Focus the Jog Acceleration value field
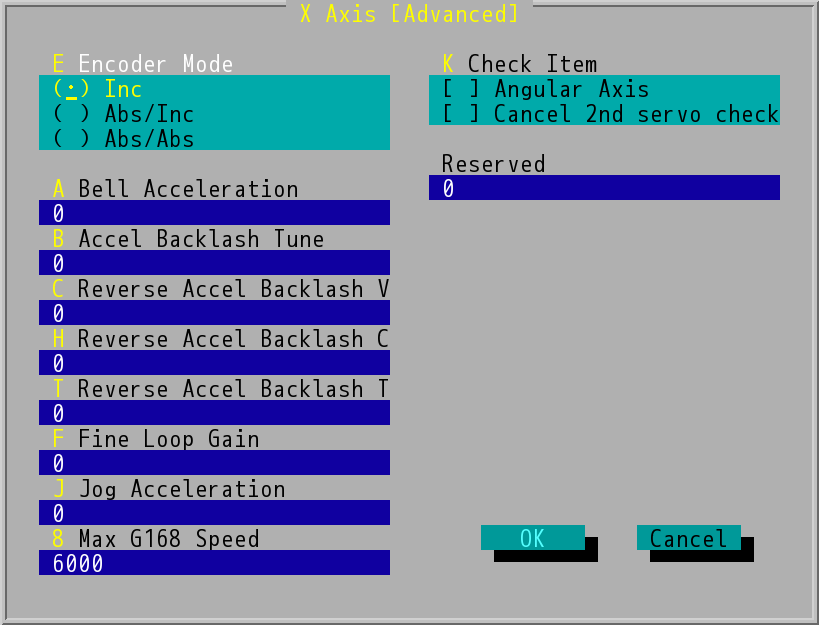The height and width of the screenshot is (625, 819). click(214, 513)
